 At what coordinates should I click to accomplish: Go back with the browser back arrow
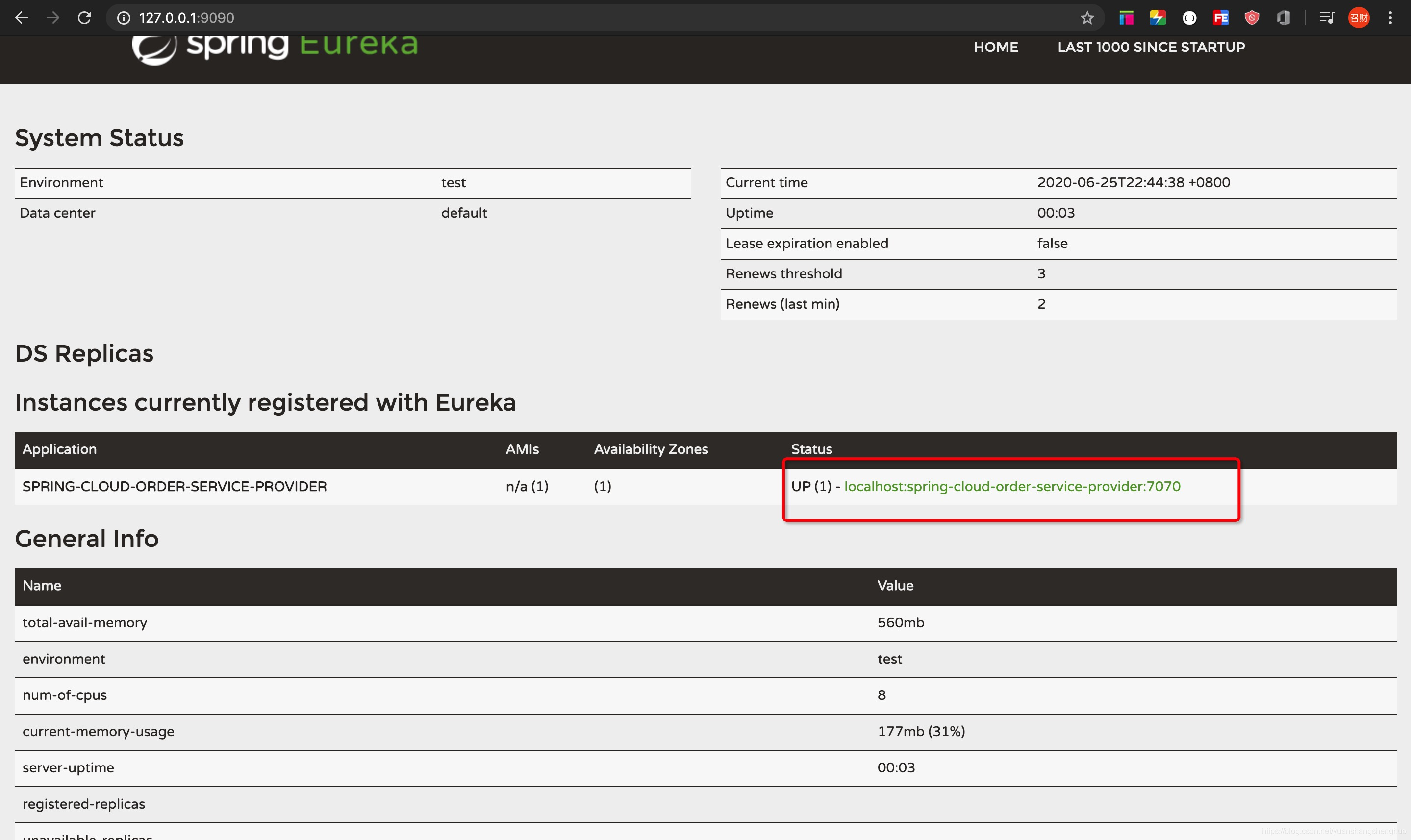(x=22, y=18)
